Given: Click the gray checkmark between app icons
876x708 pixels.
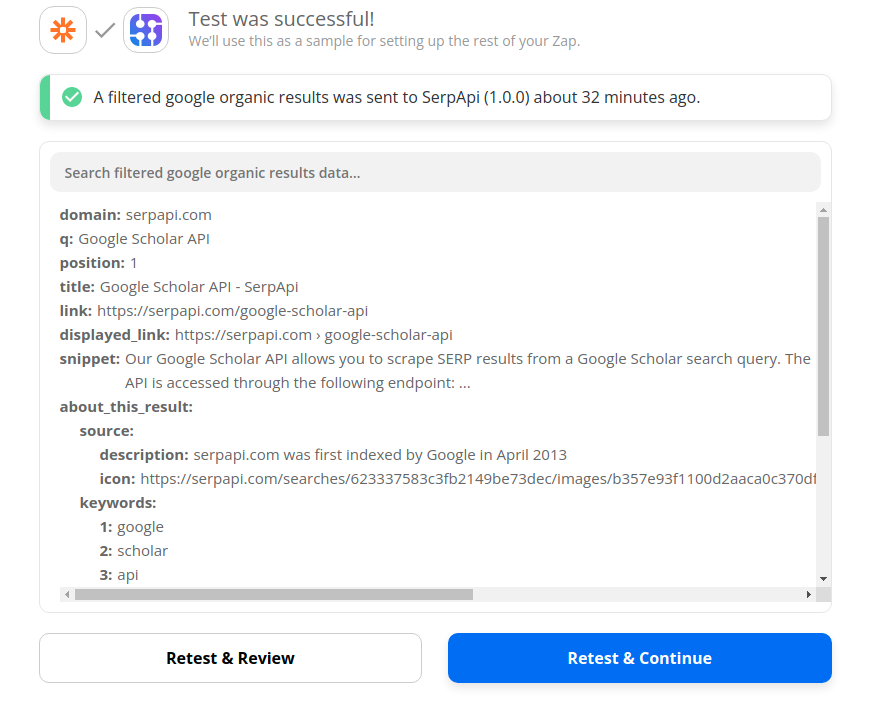Looking at the screenshot, I should 103,29.
